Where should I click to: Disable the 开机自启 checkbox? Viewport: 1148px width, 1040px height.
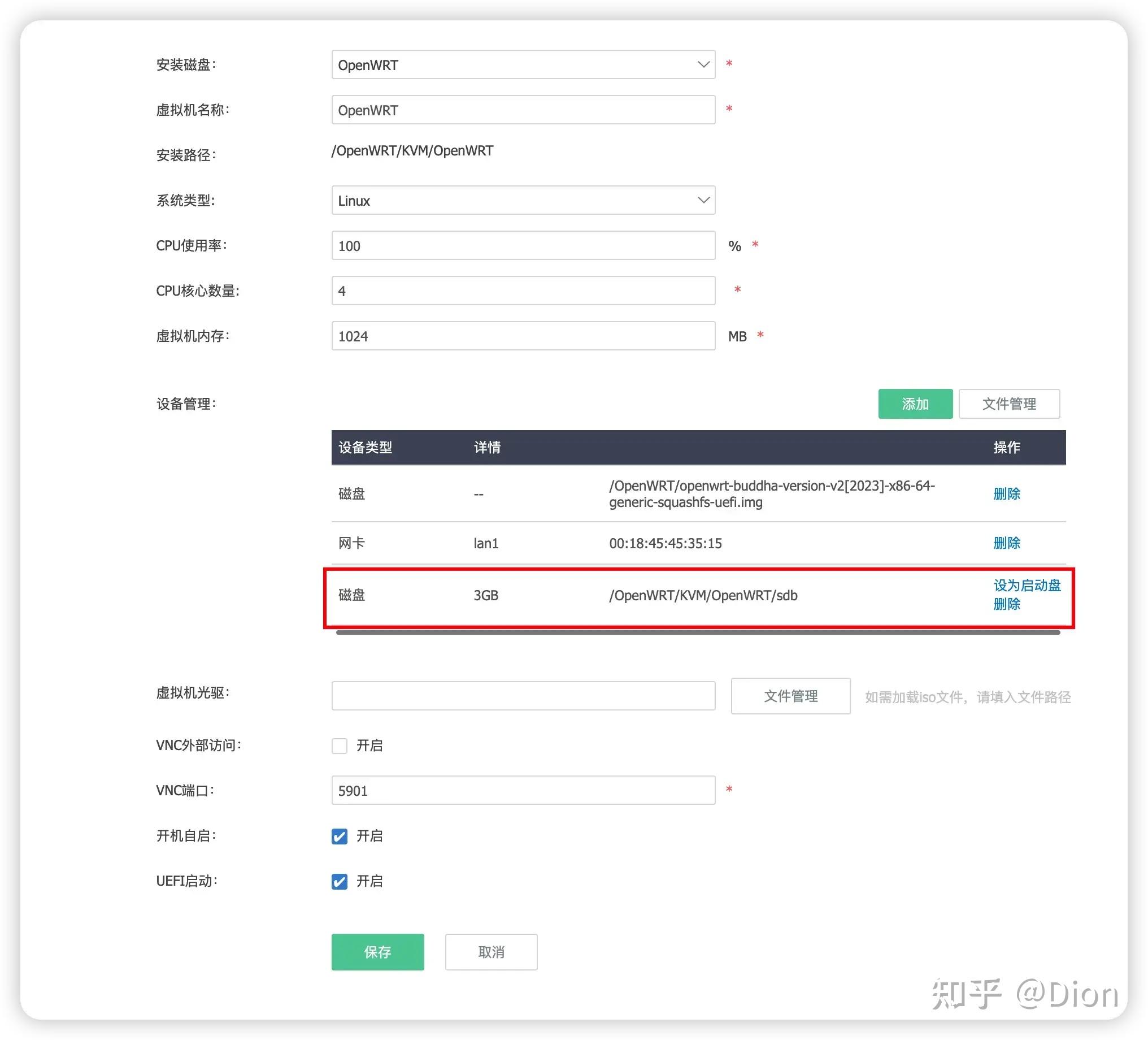pos(339,836)
